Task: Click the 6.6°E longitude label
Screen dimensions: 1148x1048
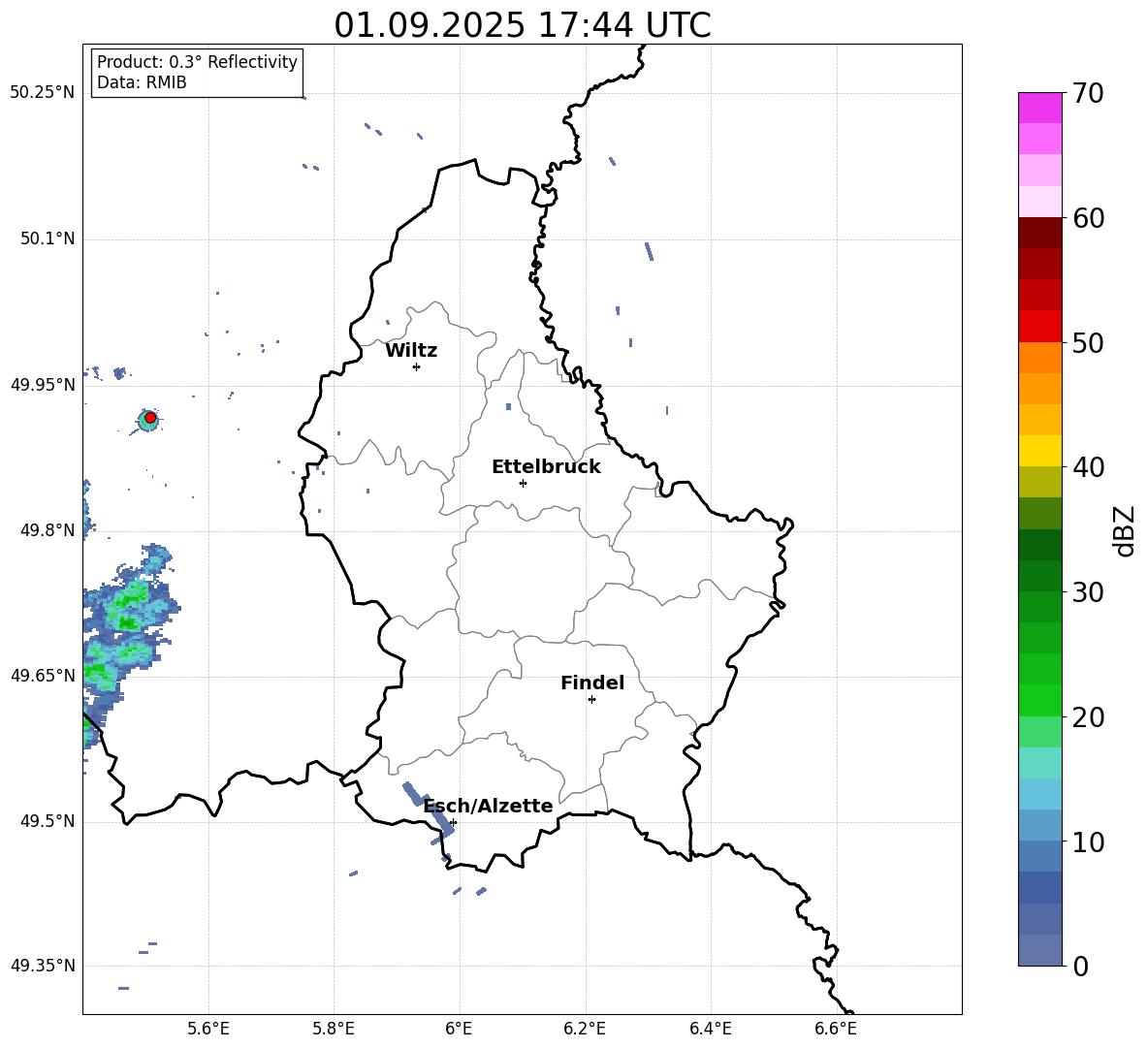Action: (x=836, y=1029)
